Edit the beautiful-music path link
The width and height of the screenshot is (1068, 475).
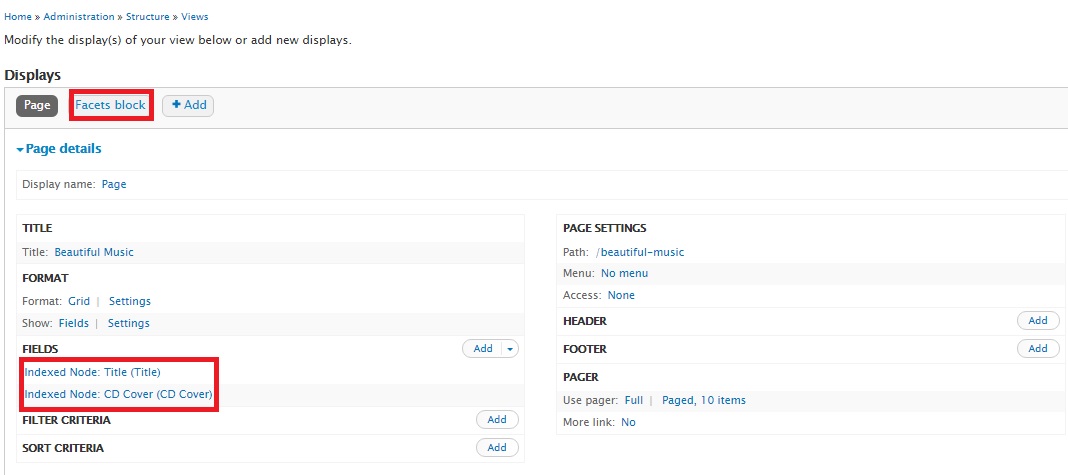[x=642, y=252]
